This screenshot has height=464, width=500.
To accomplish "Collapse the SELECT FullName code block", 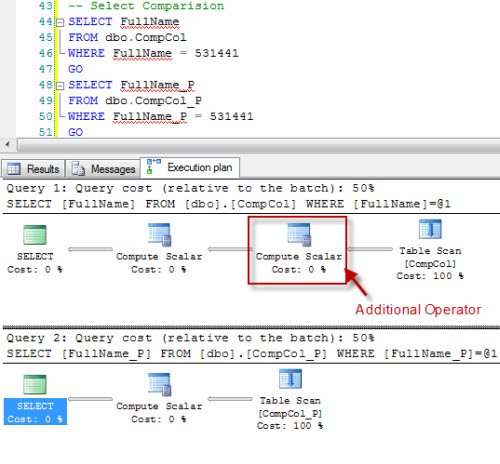I will (60, 23).
